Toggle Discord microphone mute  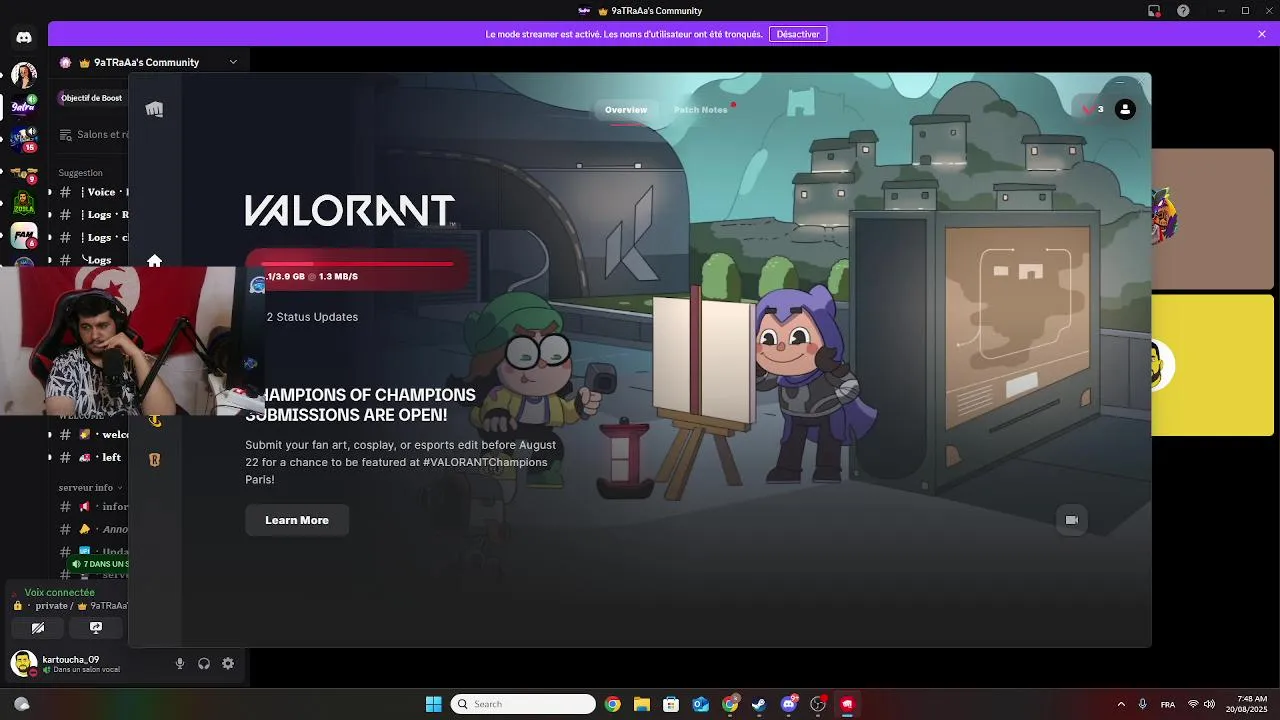coord(180,663)
